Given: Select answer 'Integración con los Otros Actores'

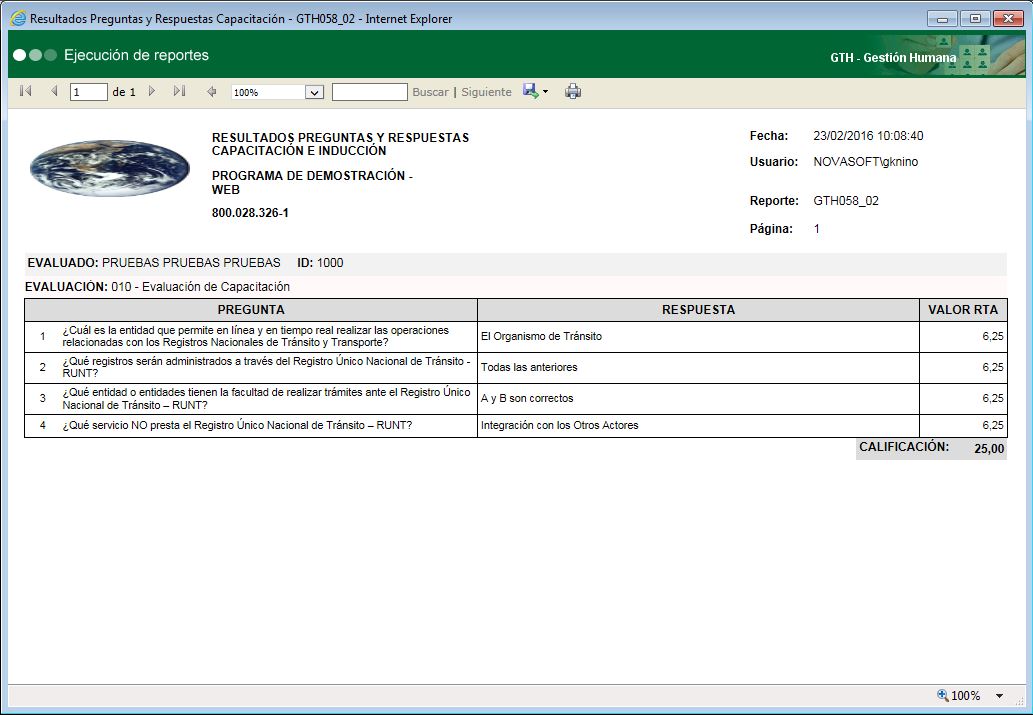Looking at the screenshot, I should click(560, 425).
